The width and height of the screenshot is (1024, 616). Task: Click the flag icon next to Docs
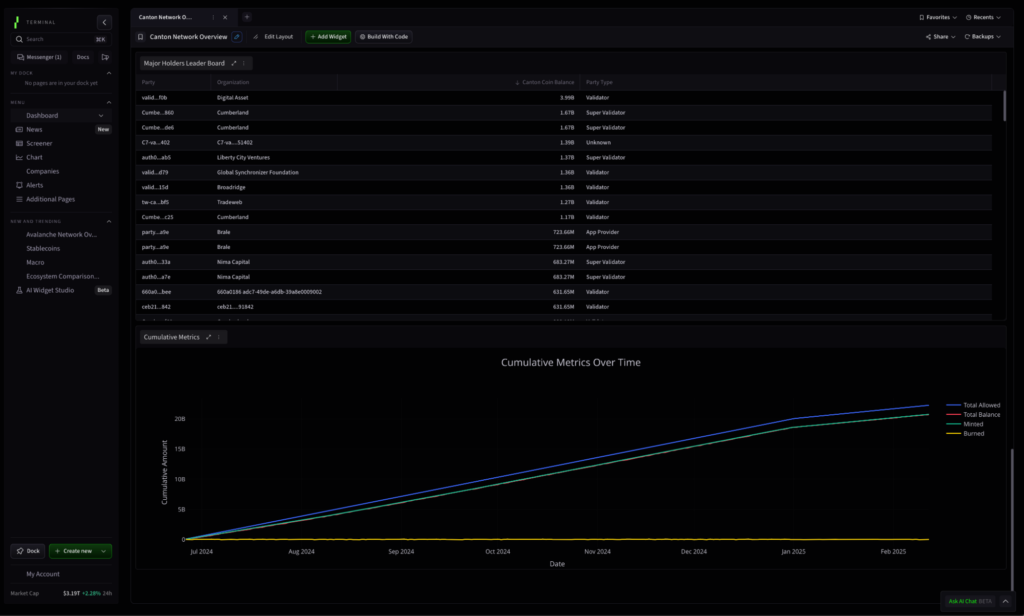pyautogui.click(x=105, y=57)
